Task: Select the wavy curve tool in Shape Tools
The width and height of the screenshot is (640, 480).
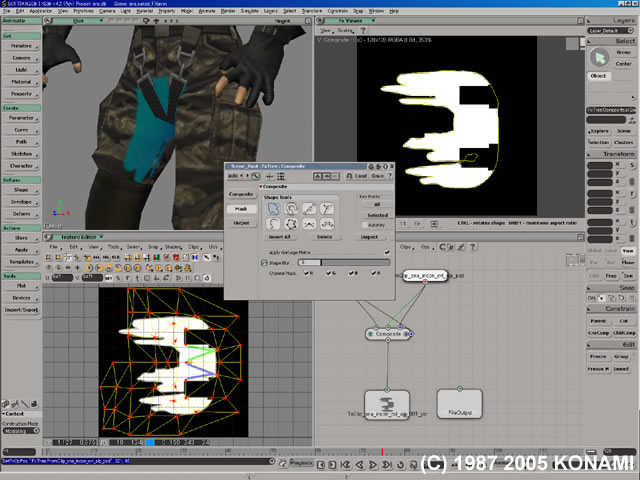Action: coord(327,224)
